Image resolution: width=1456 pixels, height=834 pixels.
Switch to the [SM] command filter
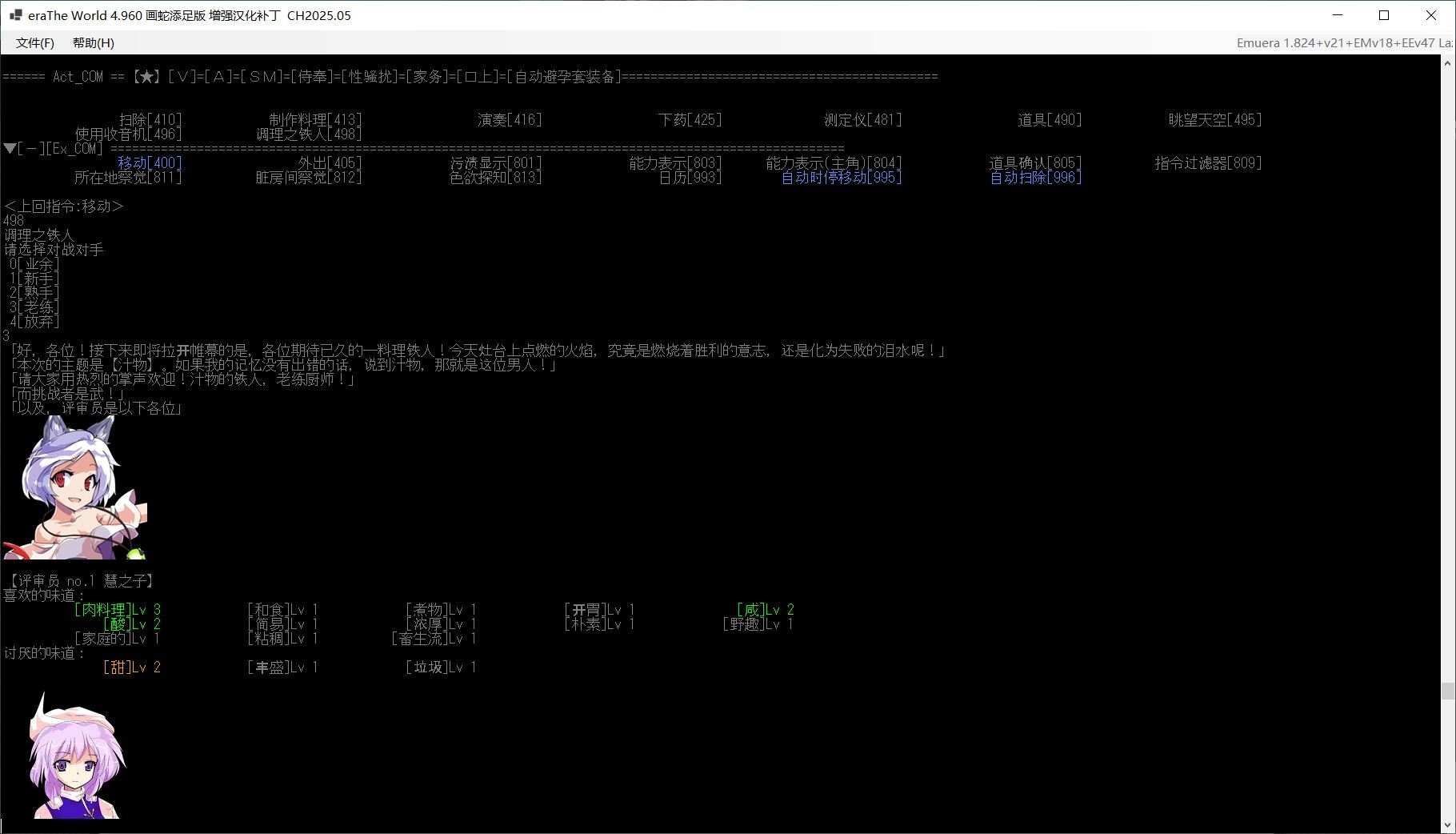pos(262,77)
